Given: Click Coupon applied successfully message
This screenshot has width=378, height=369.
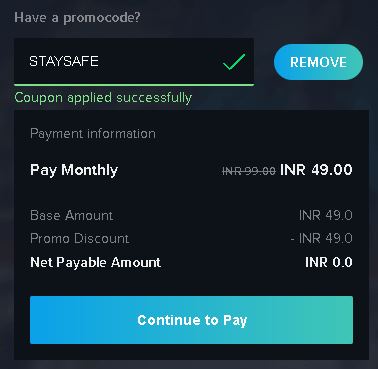Looking at the screenshot, I should [103, 98].
